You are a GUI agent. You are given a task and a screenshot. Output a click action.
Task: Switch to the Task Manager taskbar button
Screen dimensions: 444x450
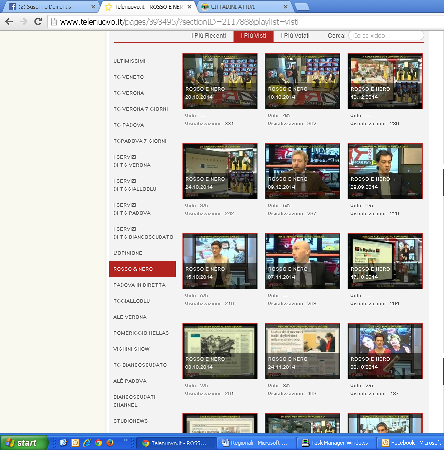pyautogui.click(x=337, y=443)
